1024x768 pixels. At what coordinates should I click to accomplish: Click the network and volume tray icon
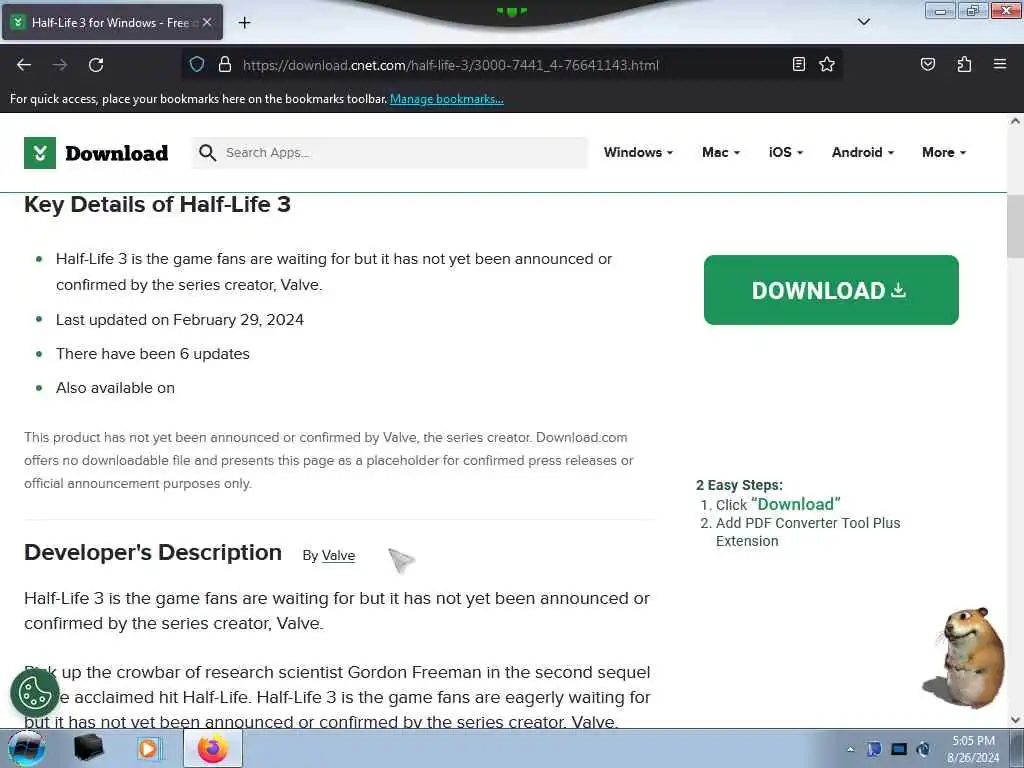[x=923, y=749]
